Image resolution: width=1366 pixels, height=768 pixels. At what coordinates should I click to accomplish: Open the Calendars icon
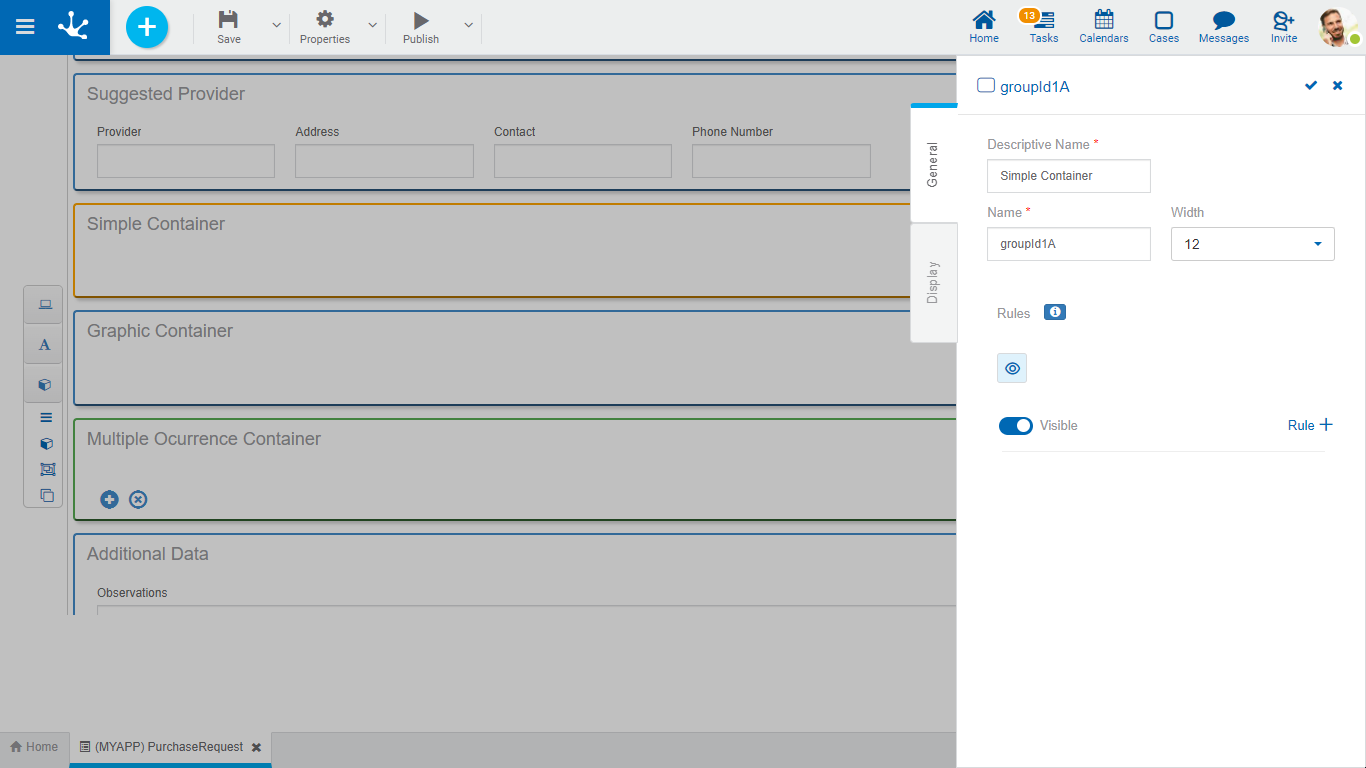(1103, 20)
